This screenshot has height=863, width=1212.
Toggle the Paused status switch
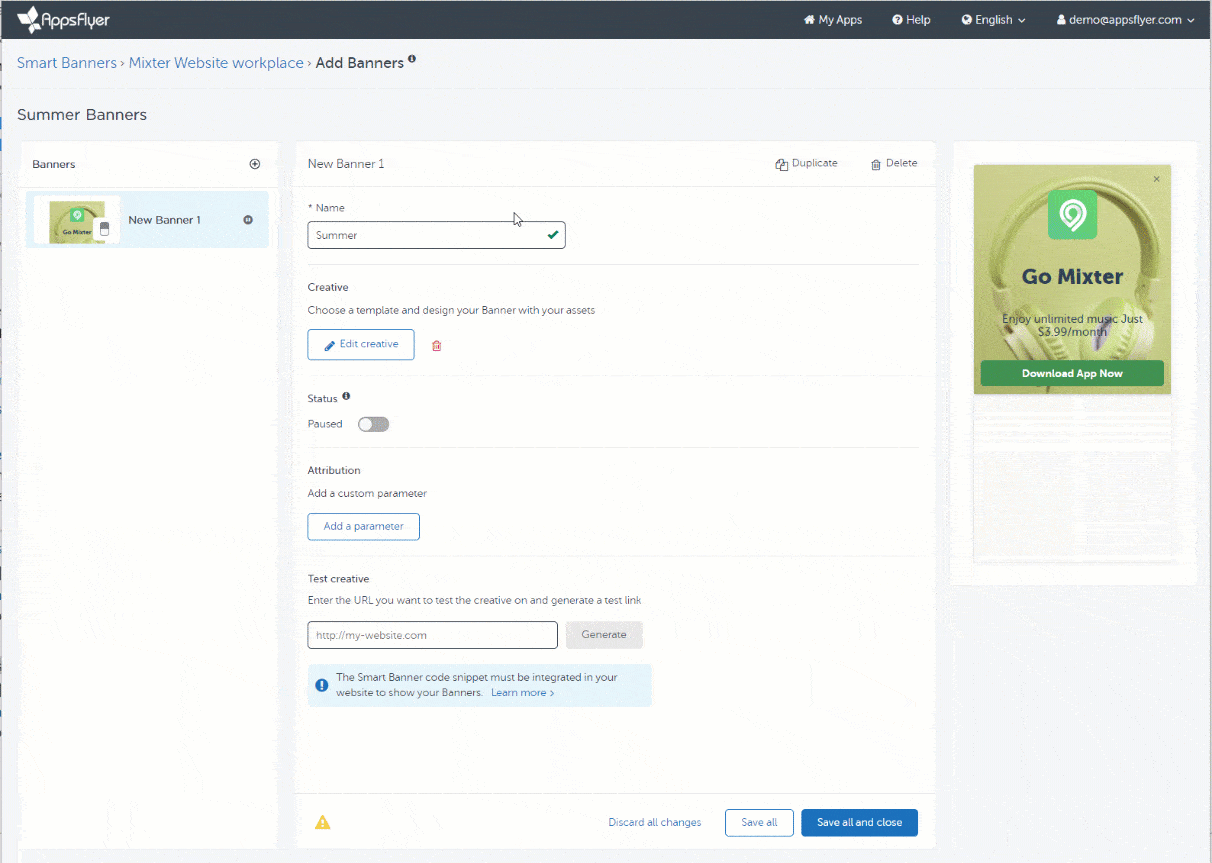[x=373, y=424]
